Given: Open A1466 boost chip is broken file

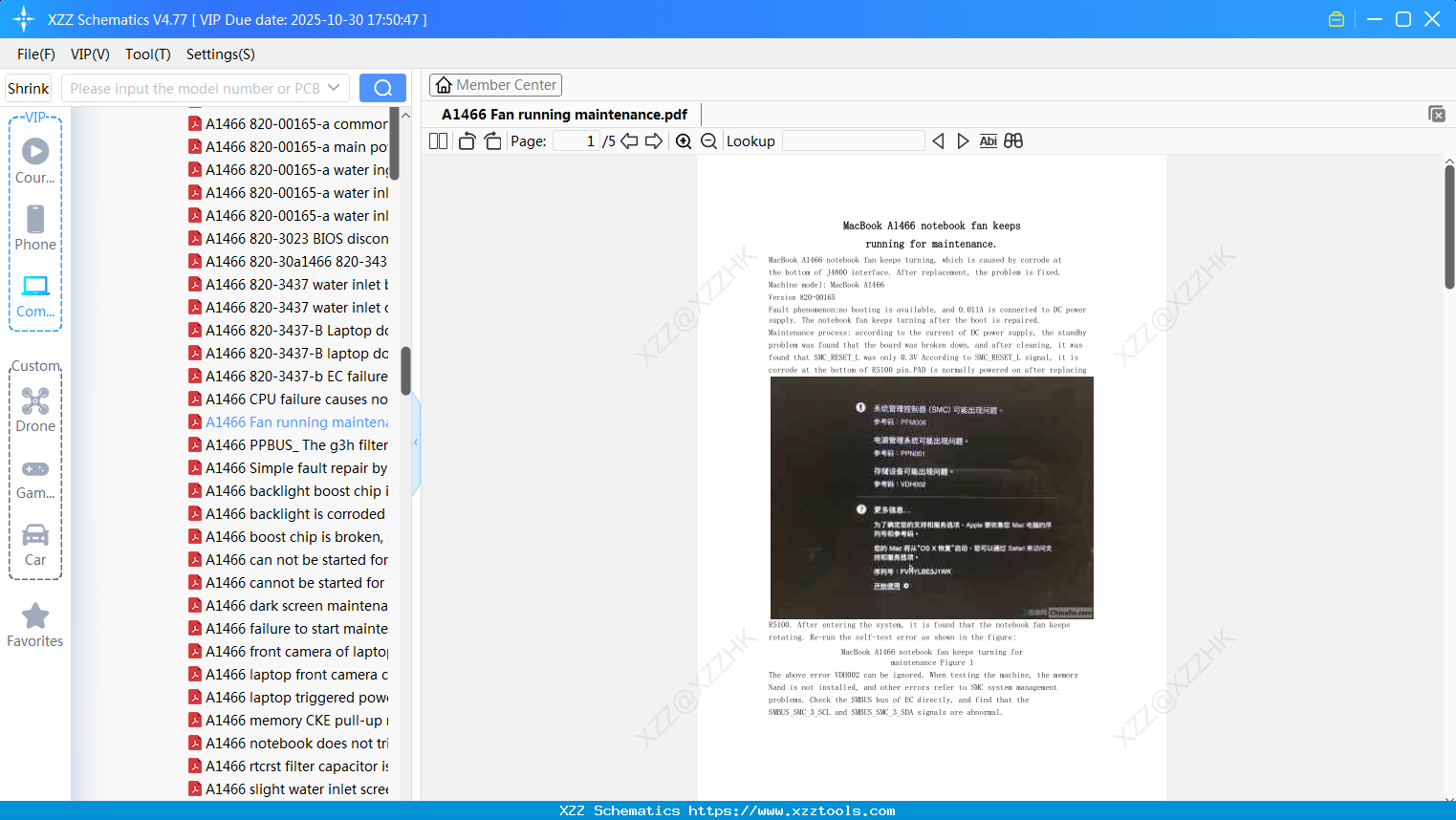Looking at the screenshot, I should 288,537.
